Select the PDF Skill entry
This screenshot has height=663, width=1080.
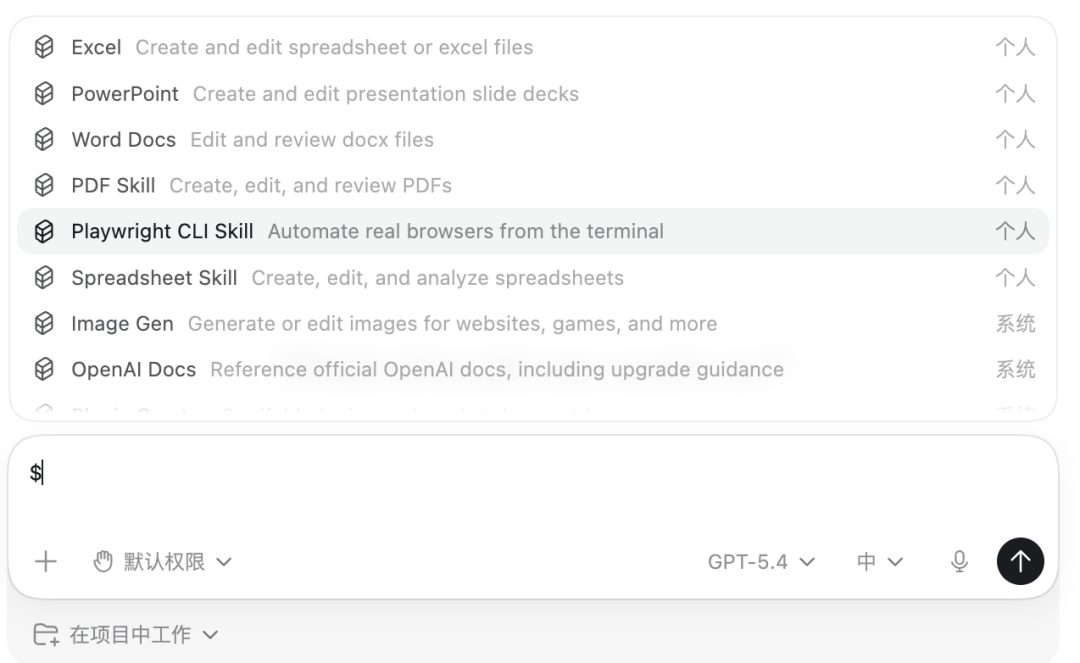click(x=113, y=186)
